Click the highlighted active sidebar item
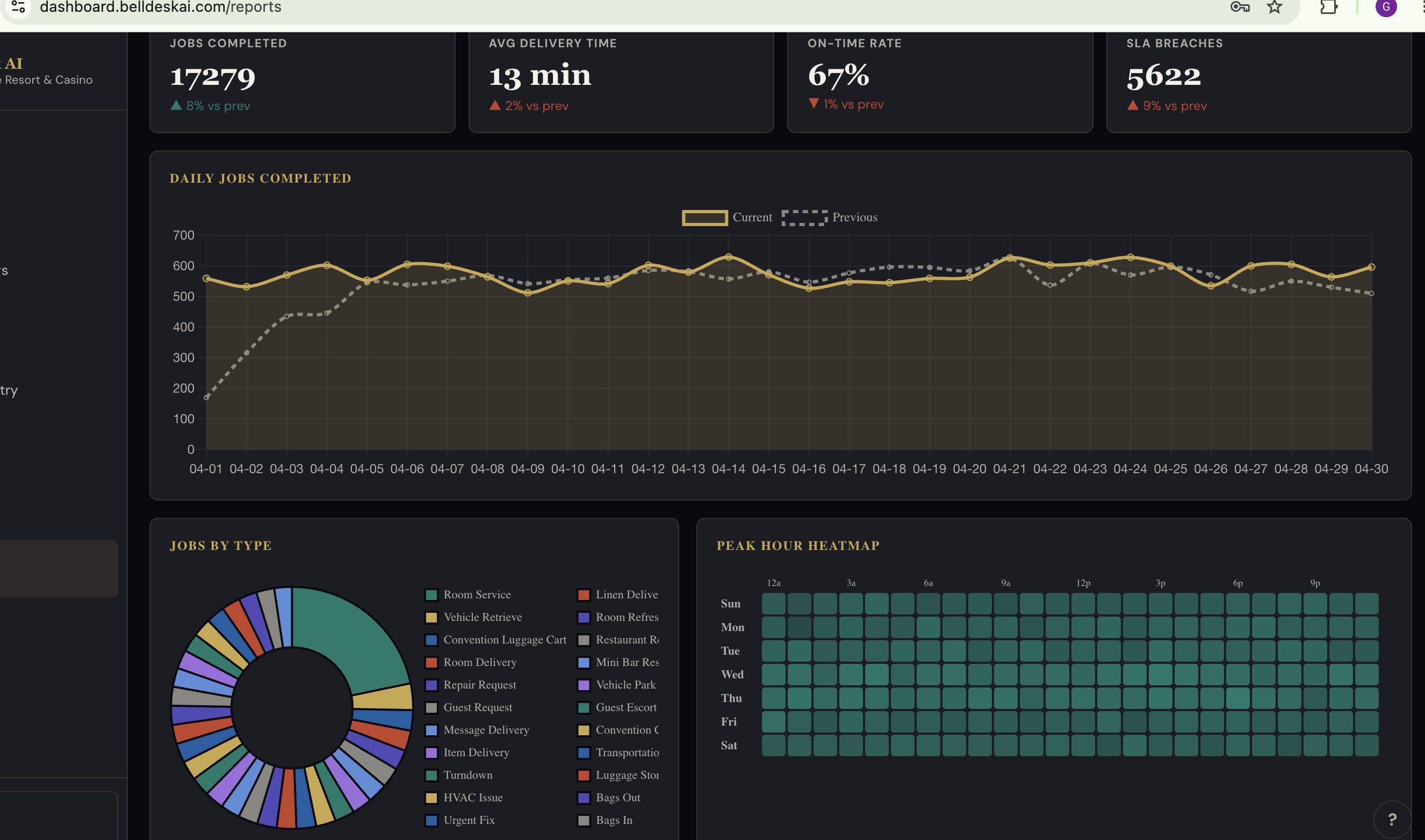Viewport: 1425px width, 840px height. (59, 568)
